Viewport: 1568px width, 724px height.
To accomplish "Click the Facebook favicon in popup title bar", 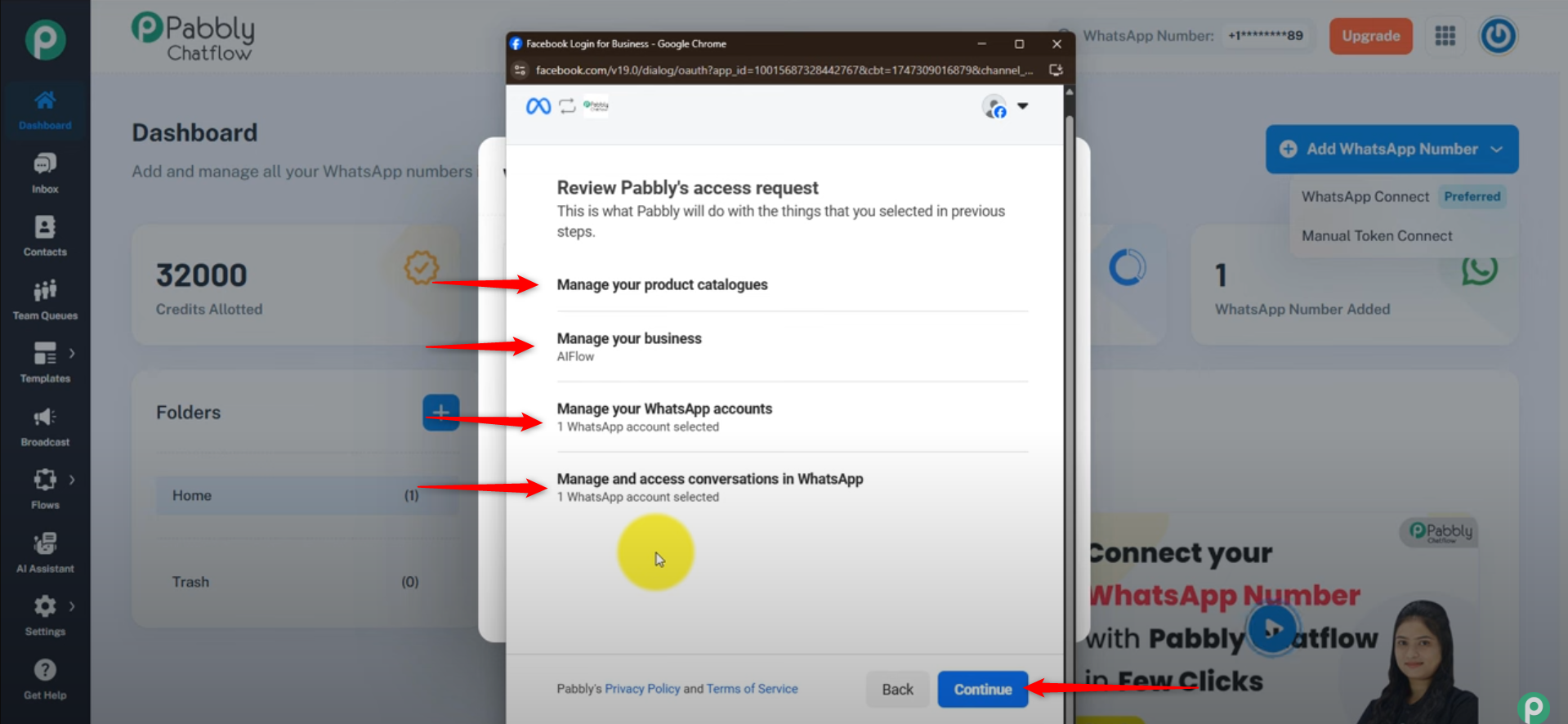I will 516,43.
